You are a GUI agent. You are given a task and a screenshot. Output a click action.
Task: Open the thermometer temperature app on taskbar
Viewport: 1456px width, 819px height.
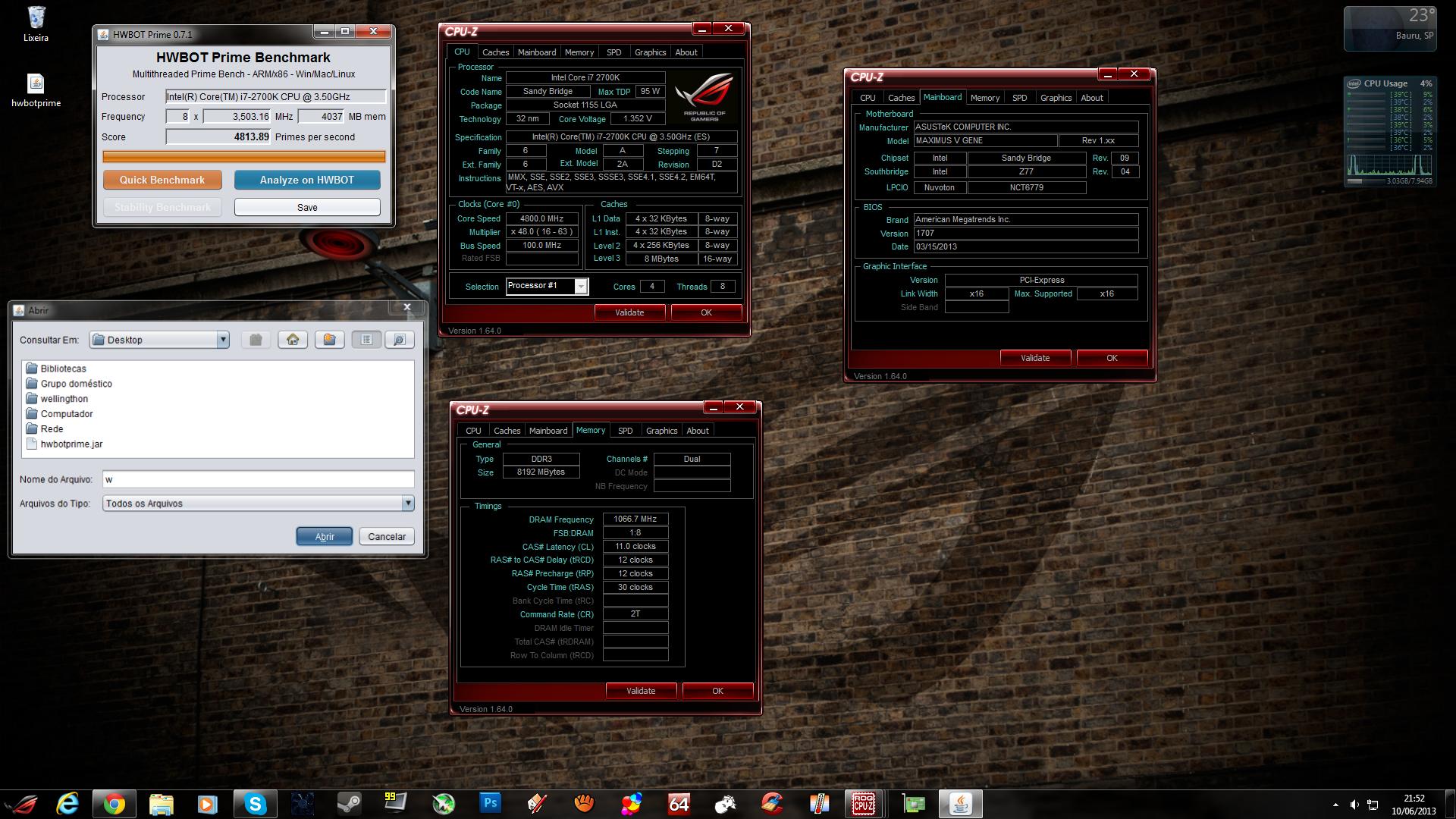[819, 804]
